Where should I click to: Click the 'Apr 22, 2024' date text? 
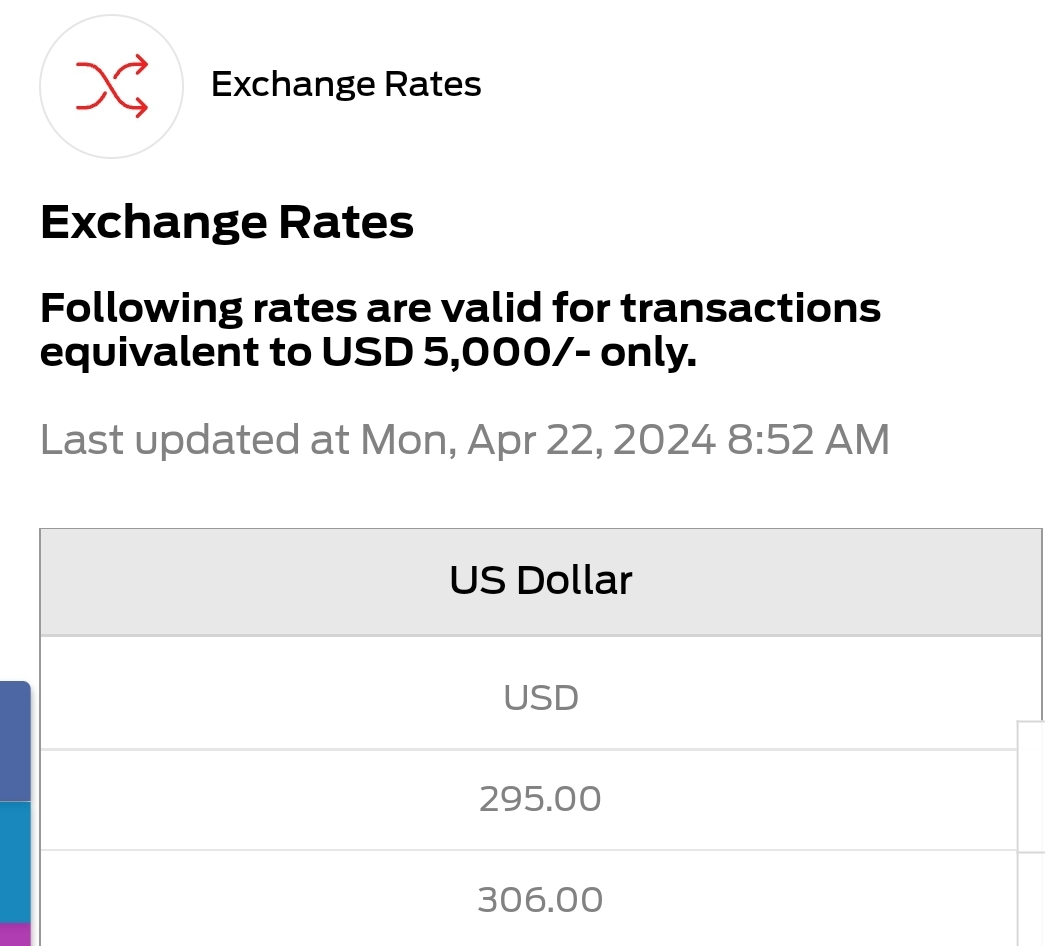591,440
